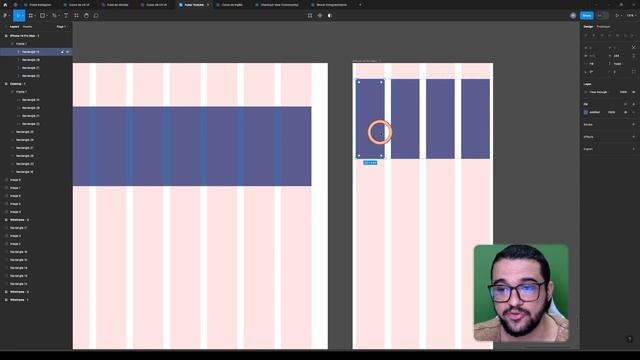
Task: Edit the layer opacity value field
Action: 623,92
